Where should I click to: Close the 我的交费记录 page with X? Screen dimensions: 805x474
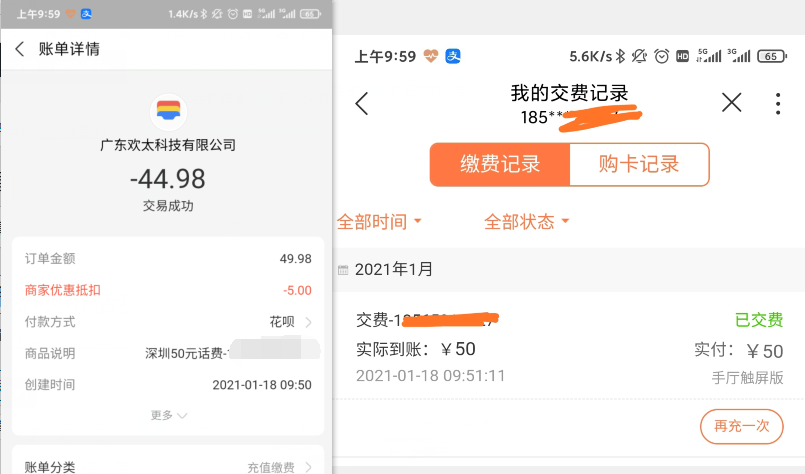[x=732, y=102]
